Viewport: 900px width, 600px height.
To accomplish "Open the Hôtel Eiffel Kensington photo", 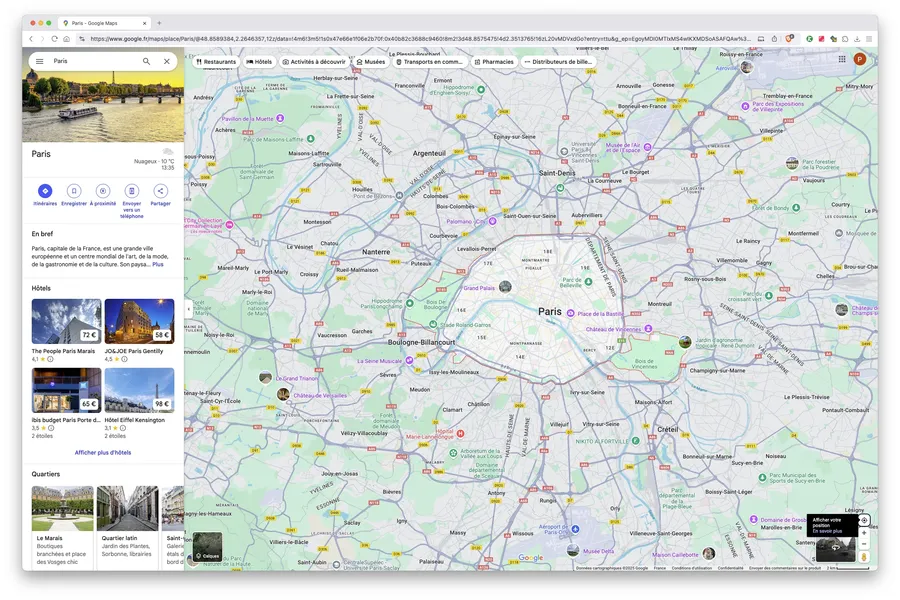I will click(x=139, y=390).
